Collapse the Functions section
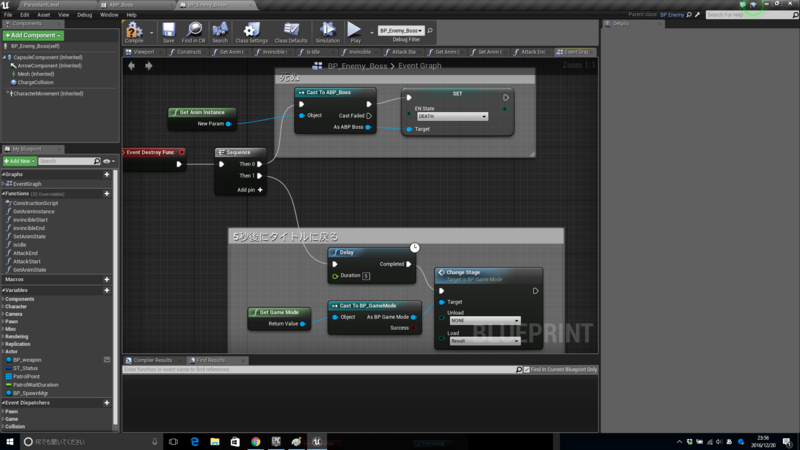Viewport: 800px width, 450px height. [3, 194]
